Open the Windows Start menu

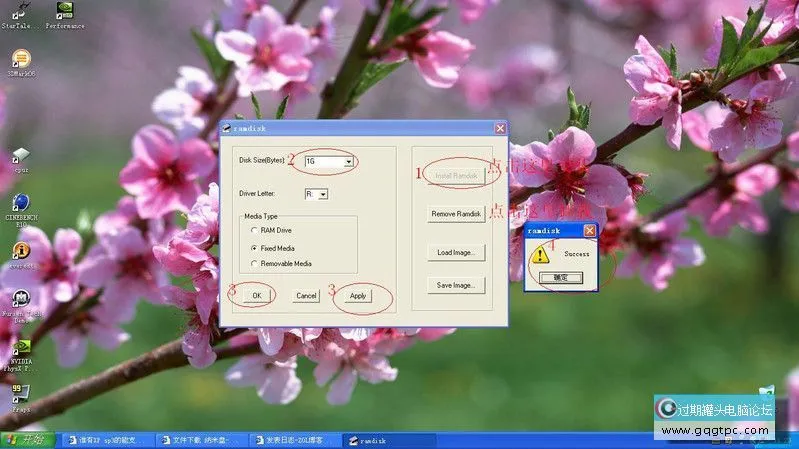tap(27, 440)
